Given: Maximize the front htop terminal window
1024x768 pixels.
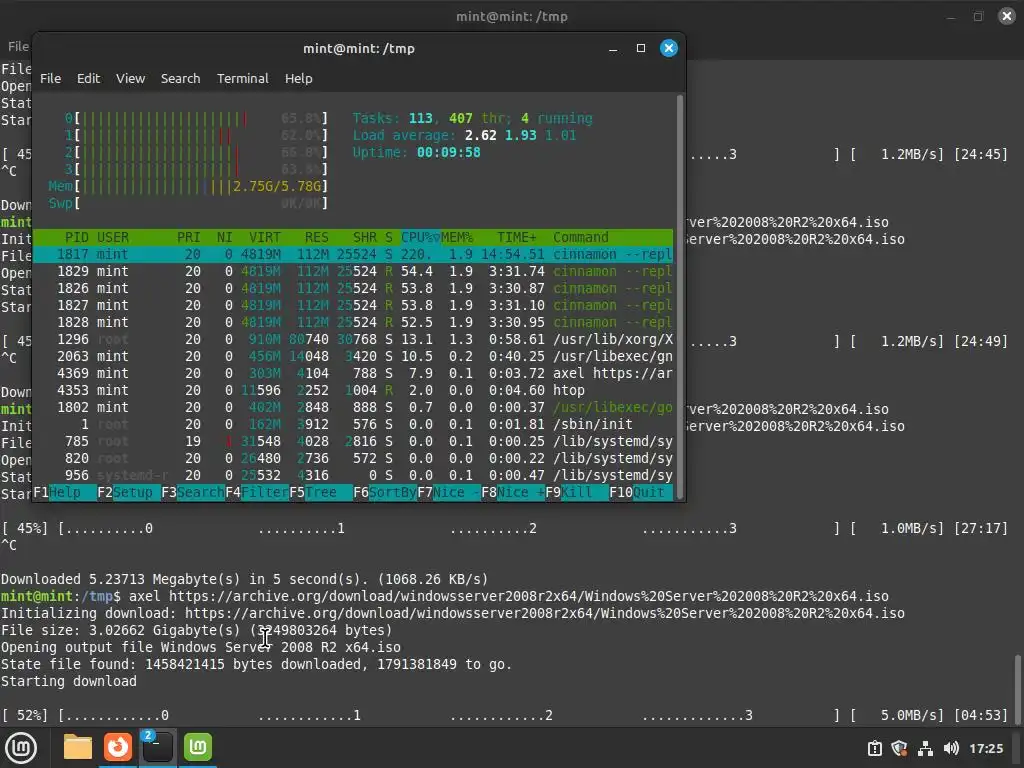Looking at the screenshot, I should click(641, 48).
